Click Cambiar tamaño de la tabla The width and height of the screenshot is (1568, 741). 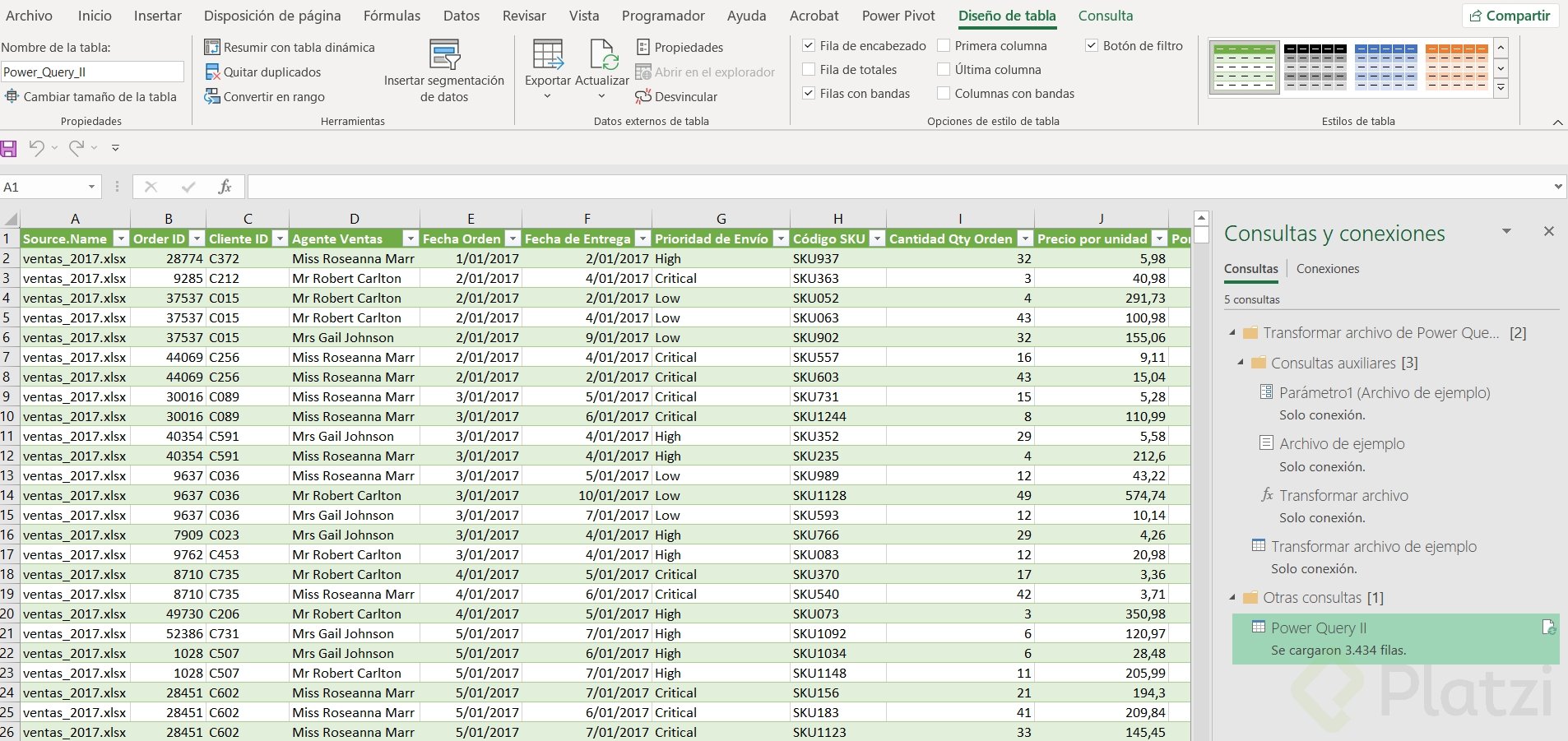(91, 97)
